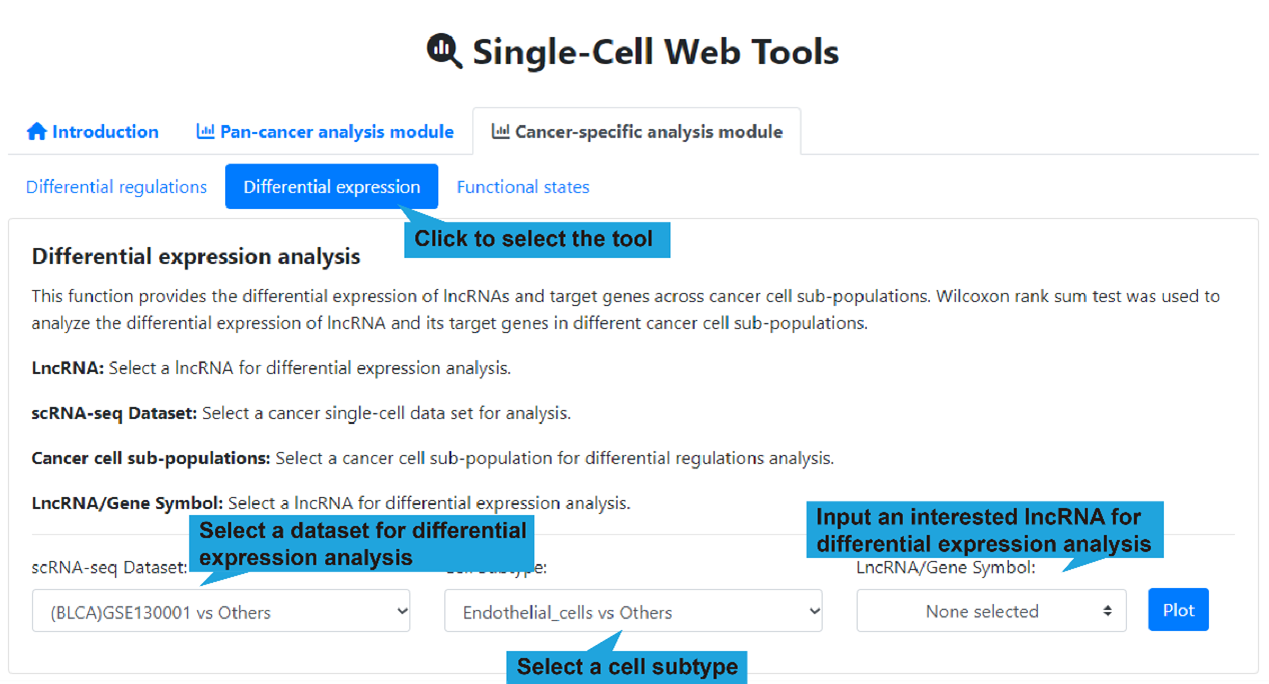Click the Single-Cell Web Tools title text
1269x684 pixels.
click(x=655, y=52)
